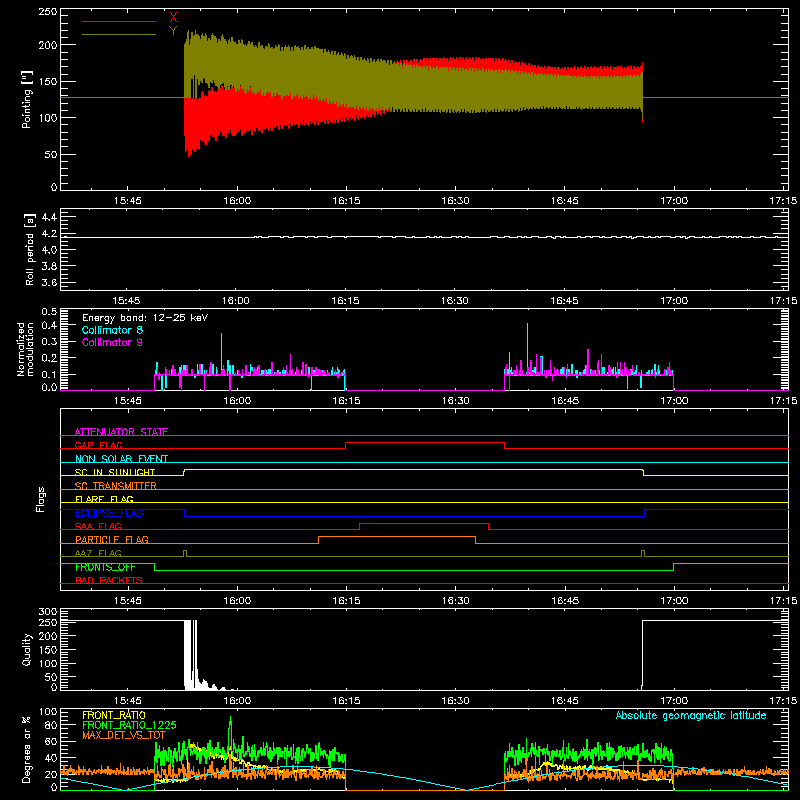Click the 'Flags' vertical axis title
Image resolution: width=800 pixels, height=800 pixels.
pyautogui.click(x=40, y=499)
